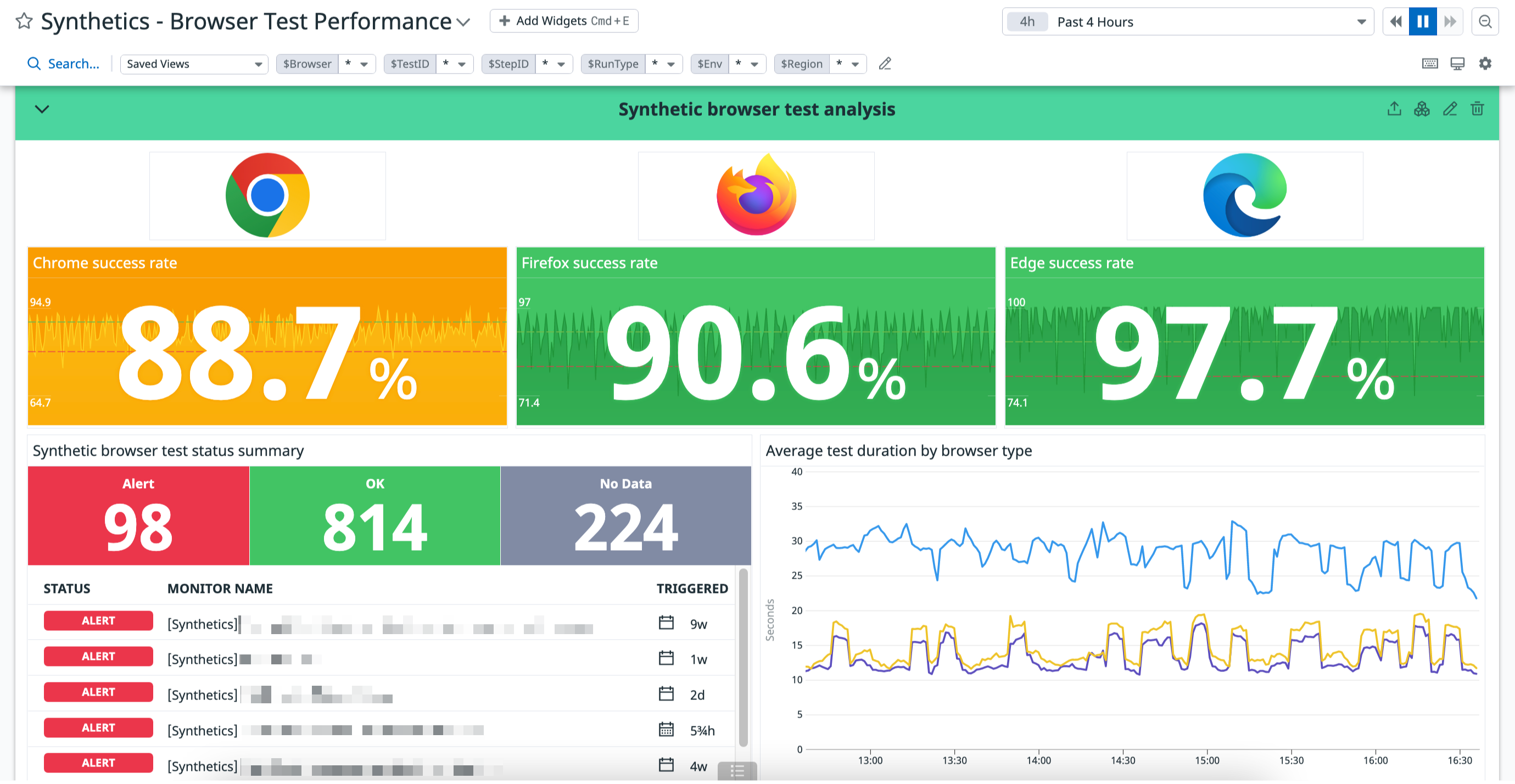Image resolution: width=1515 pixels, height=784 pixels.
Task: Click the ALERT badge in the 9w row
Action: (98, 621)
